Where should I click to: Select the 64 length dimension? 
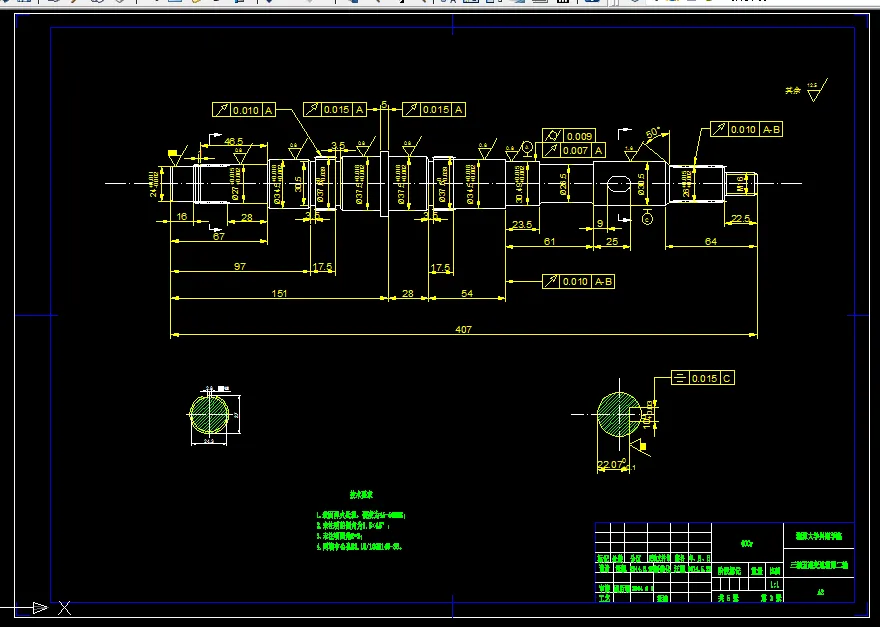coord(711,241)
